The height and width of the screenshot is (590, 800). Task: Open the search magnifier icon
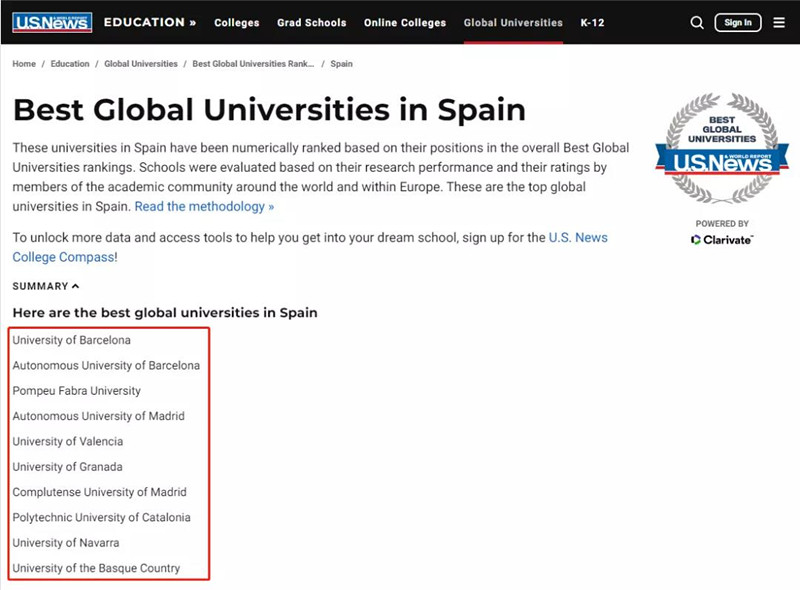coord(697,22)
